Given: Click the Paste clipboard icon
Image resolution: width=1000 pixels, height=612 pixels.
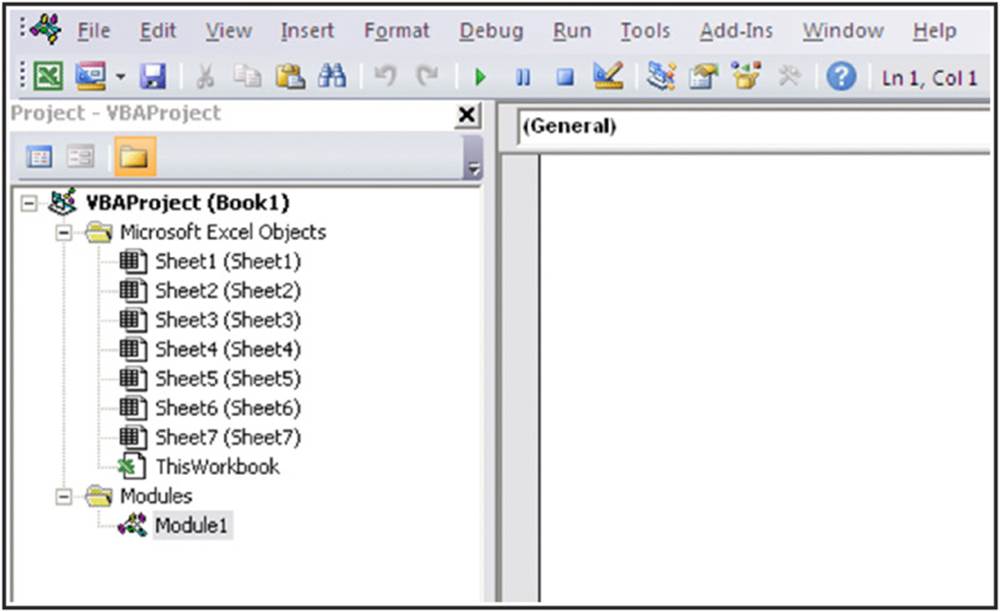Looking at the screenshot, I should pos(290,77).
